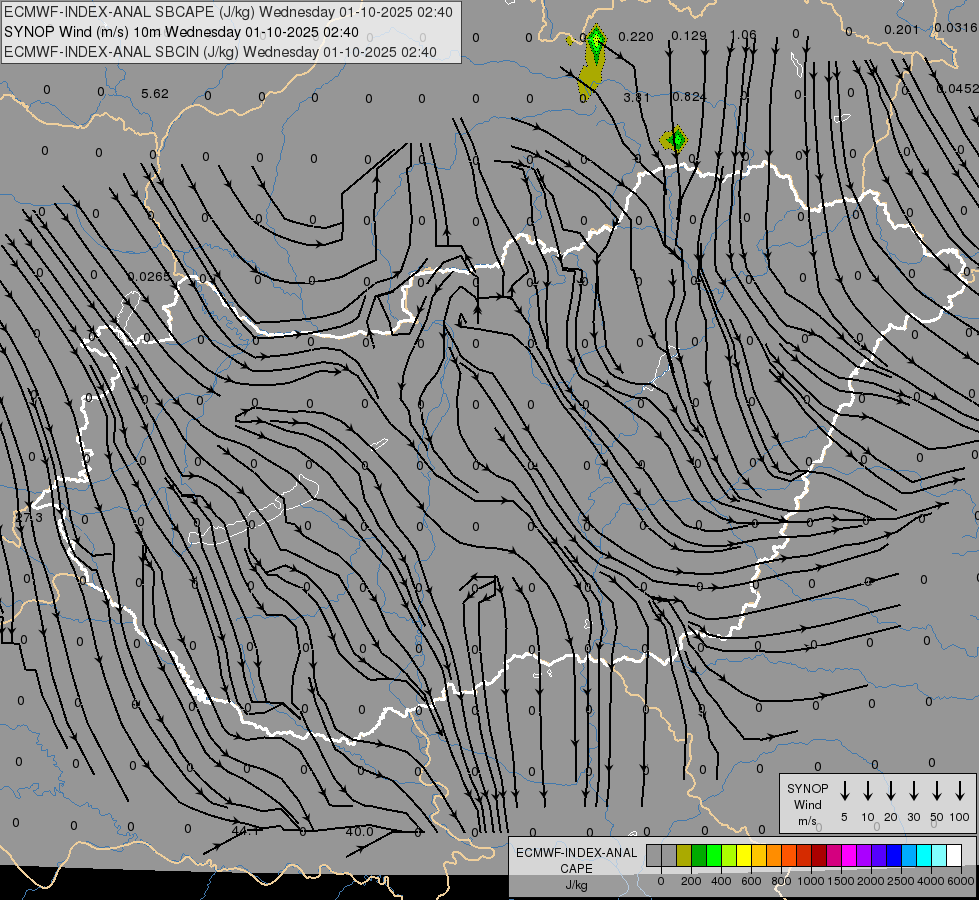Viewport: 979px width, 900px height.
Task: Click the SBCIN title line at top
Action: (x=220, y=52)
